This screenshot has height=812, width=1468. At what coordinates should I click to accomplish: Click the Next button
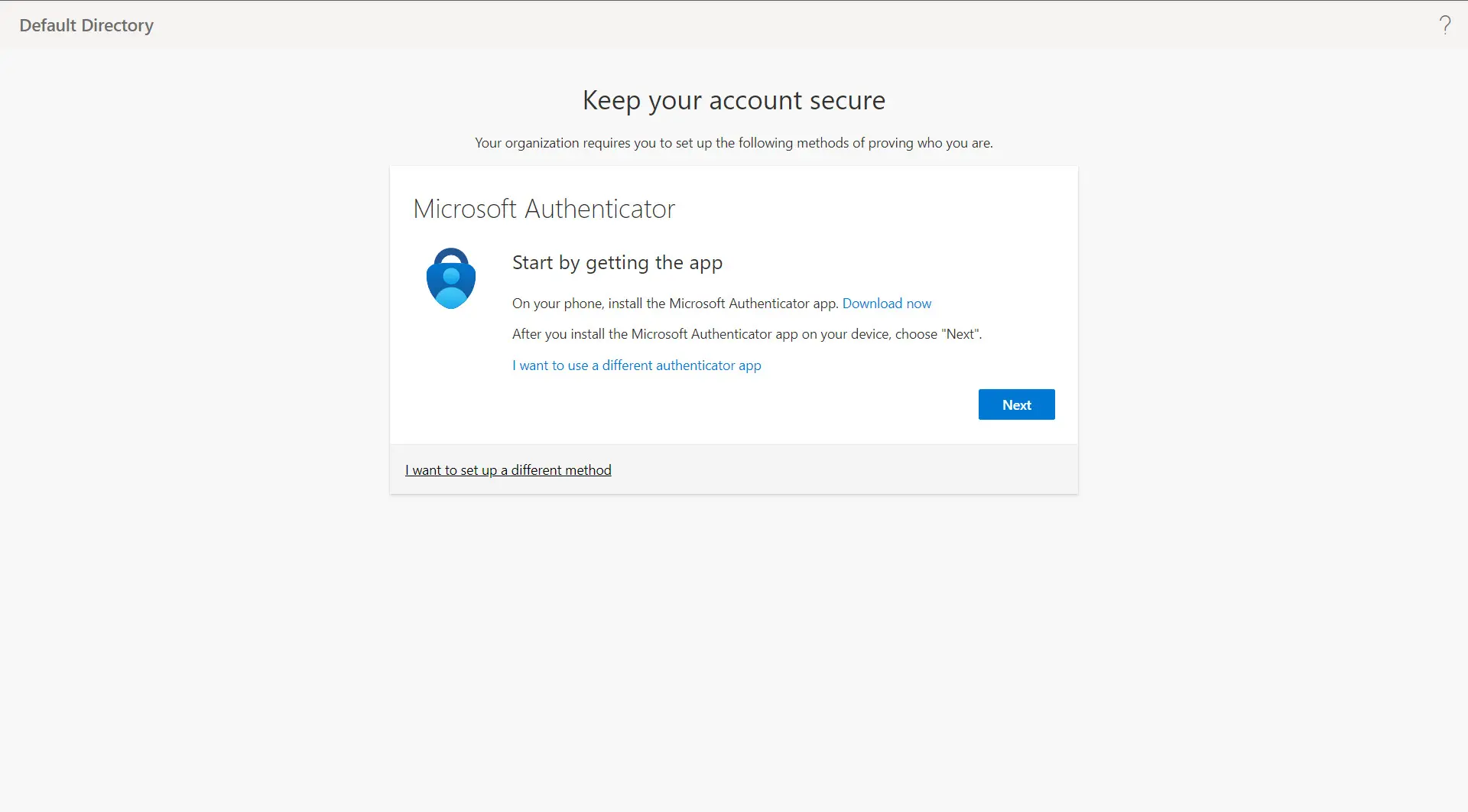(x=1016, y=404)
